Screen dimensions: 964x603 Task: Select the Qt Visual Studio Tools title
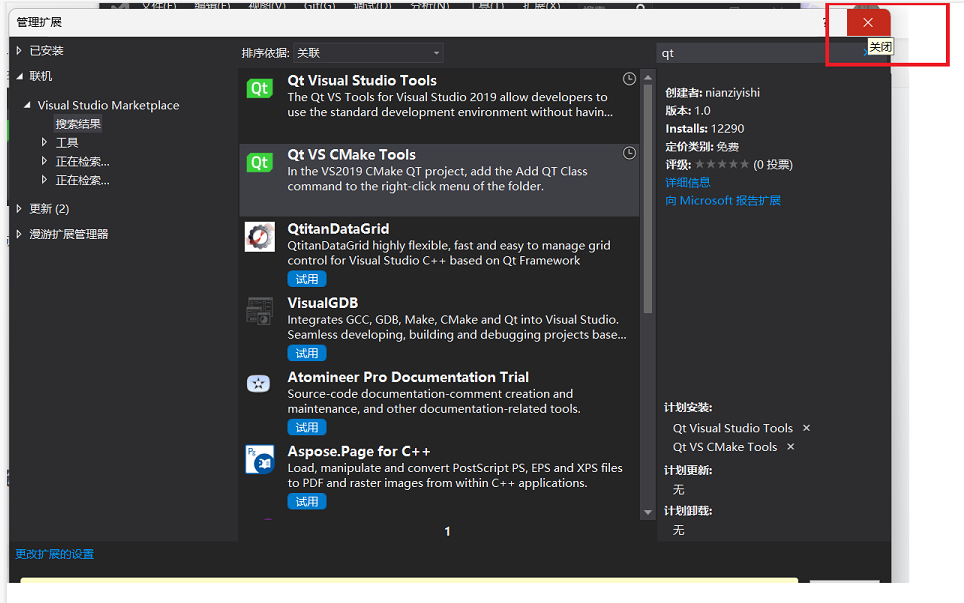pyautogui.click(x=362, y=81)
